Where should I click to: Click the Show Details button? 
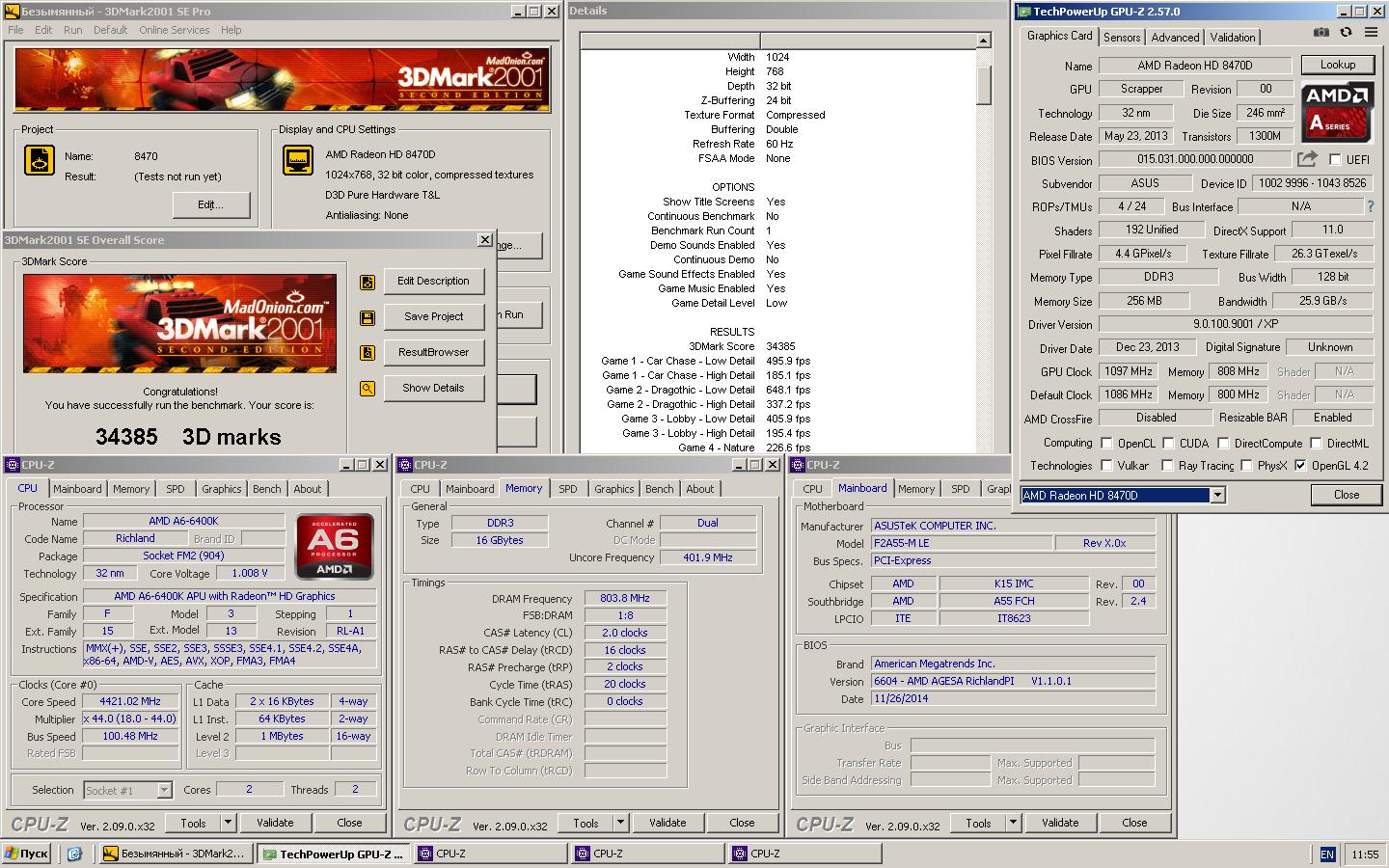click(x=433, y=389)
